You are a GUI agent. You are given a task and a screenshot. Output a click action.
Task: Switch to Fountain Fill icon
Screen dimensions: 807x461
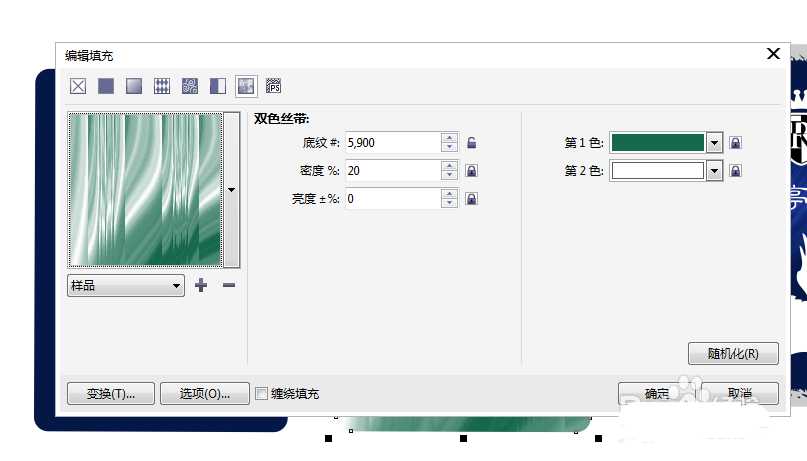(x=134, y=87)
